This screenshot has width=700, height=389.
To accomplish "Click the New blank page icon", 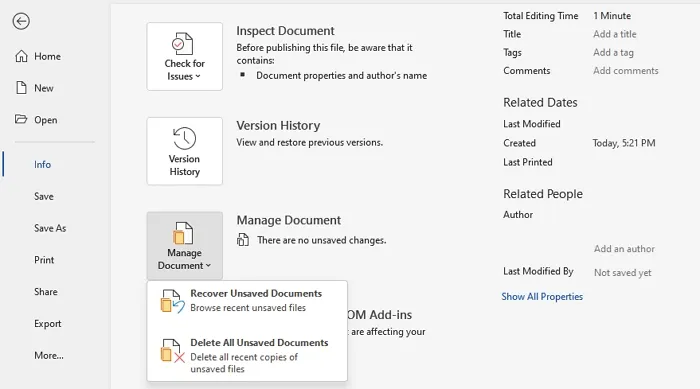I will point(21,88).
